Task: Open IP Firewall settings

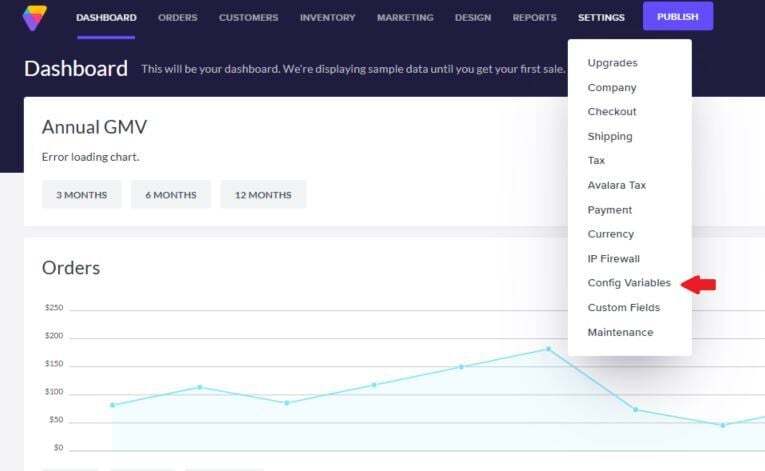Action: [613, 259]
